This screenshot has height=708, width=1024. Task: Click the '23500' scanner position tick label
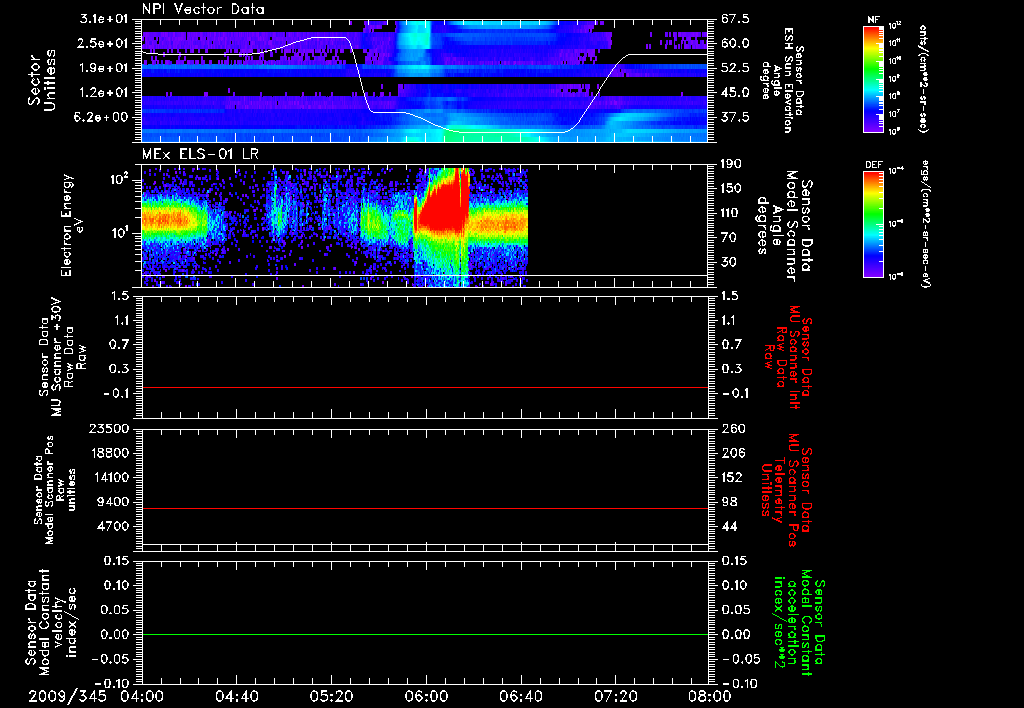click(x=110, y=429)
